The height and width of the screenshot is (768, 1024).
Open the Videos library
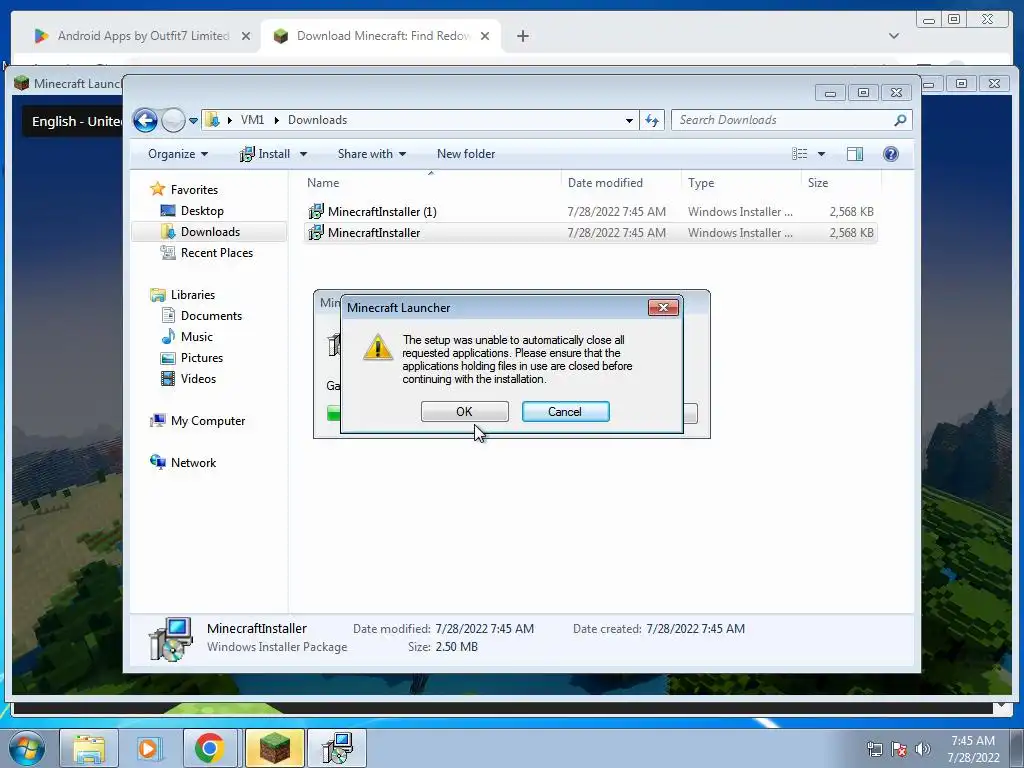(x=188, y=379)
